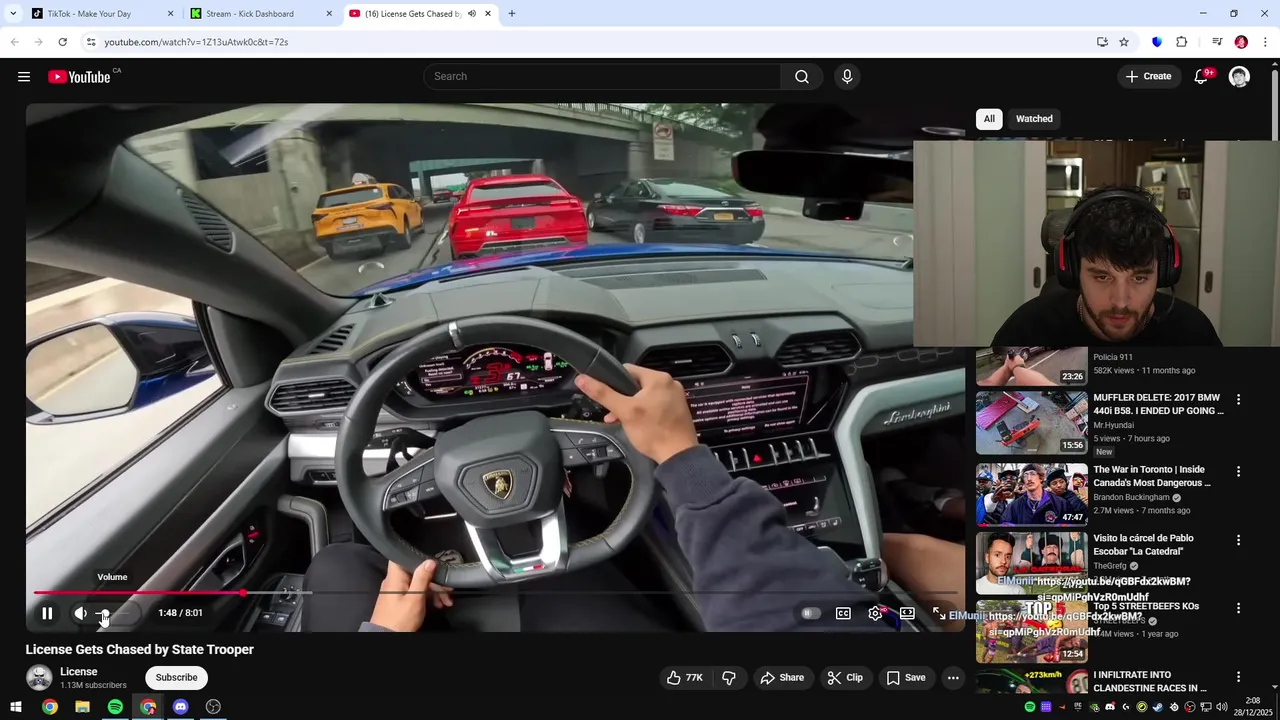The image size is (1280, 720).
Task: Open the notifications bell
Action: 1202,77
